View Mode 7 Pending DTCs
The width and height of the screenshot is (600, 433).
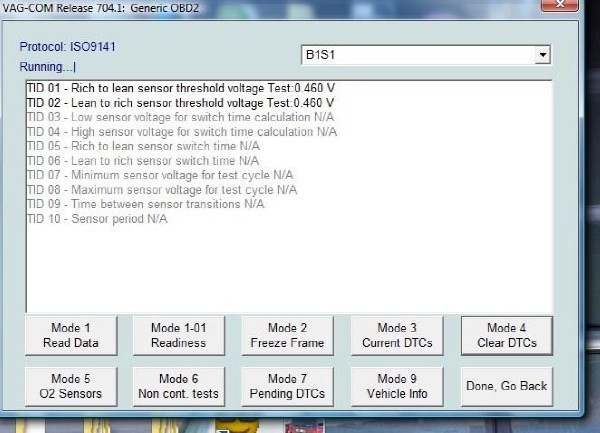[287, 386]
